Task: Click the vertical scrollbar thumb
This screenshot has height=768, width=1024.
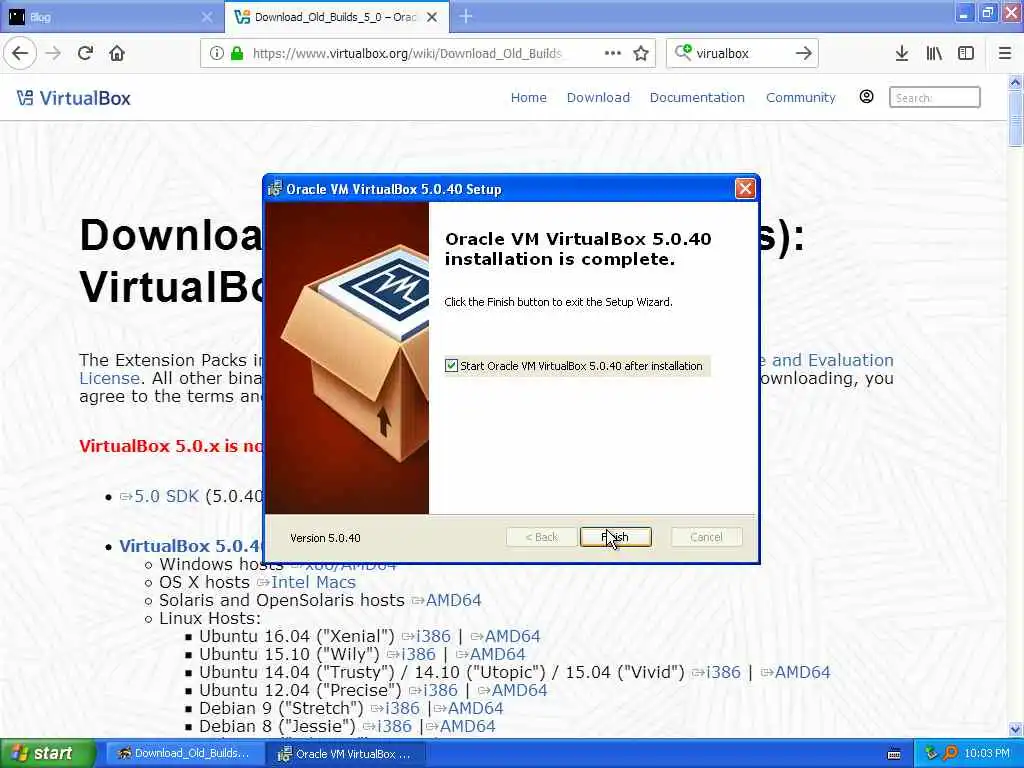Action: [1015, 119]
